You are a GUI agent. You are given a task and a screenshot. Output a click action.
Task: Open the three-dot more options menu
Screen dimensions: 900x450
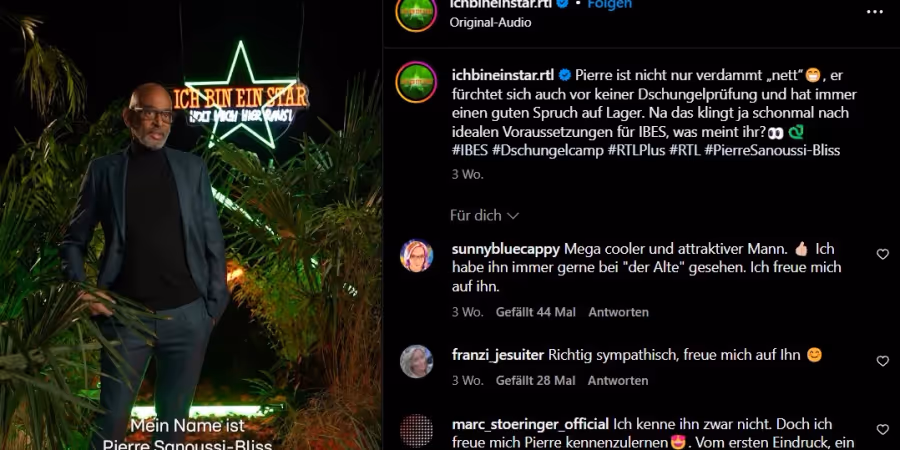pyautogui.click(x=874, y=12)
